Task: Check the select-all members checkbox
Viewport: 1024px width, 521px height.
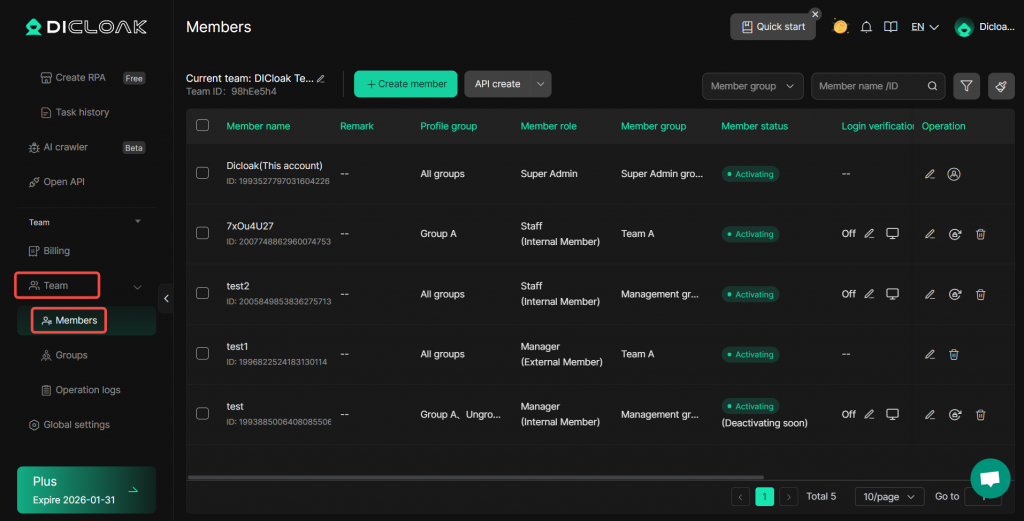Action: tap(203, 126)
